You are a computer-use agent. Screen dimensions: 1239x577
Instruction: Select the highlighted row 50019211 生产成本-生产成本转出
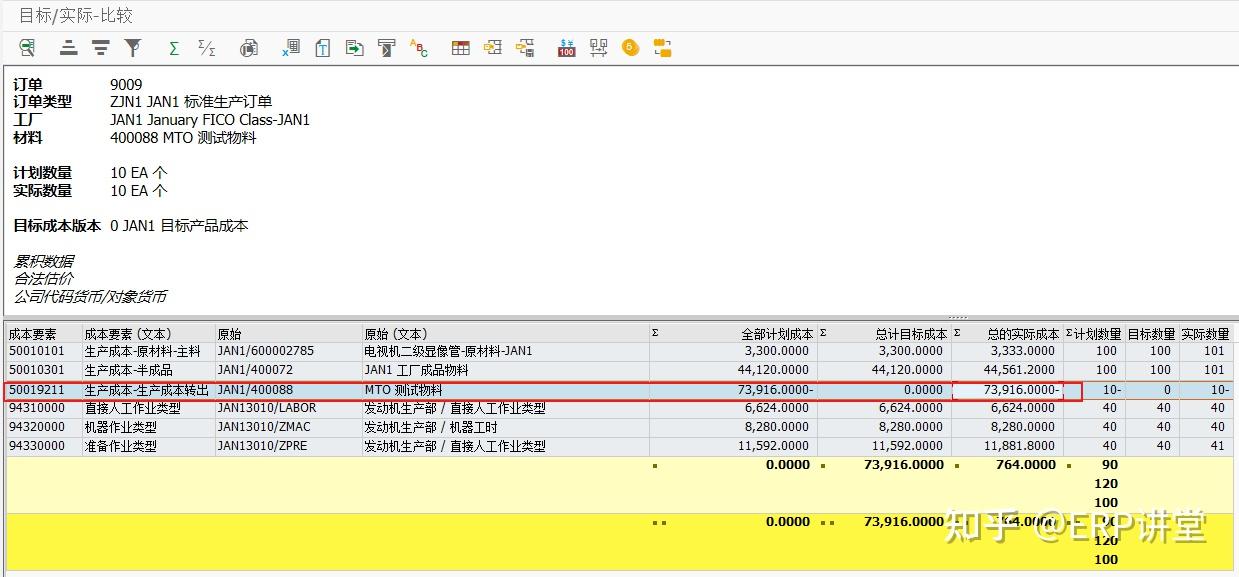click(300, 390)
